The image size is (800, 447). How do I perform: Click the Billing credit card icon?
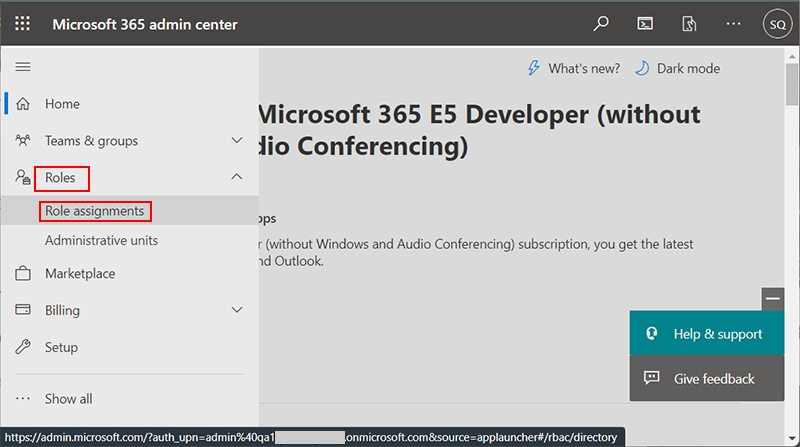pos(23,310)
